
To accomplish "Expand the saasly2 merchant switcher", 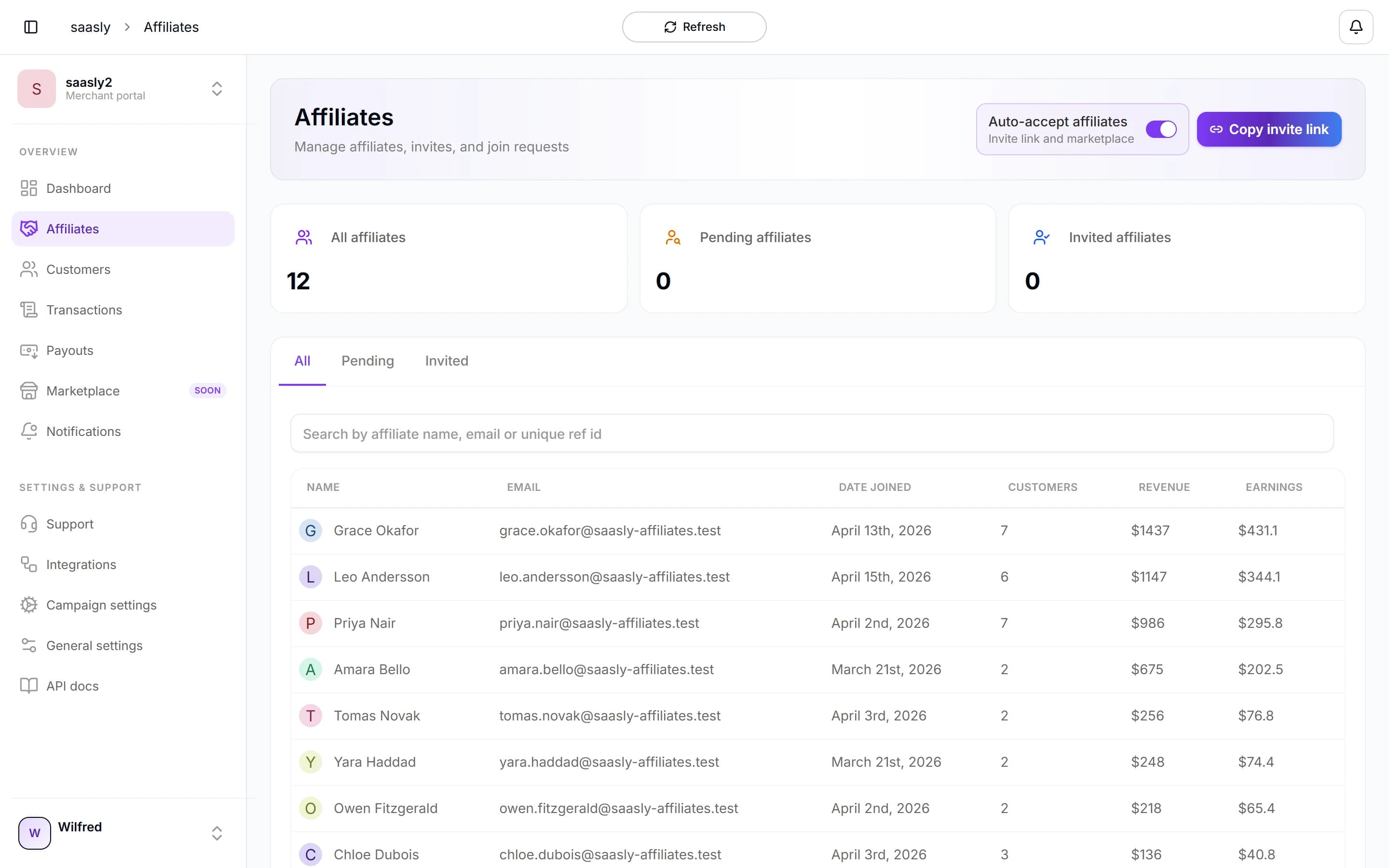I will pyautogui.click(x=217, y=89).
